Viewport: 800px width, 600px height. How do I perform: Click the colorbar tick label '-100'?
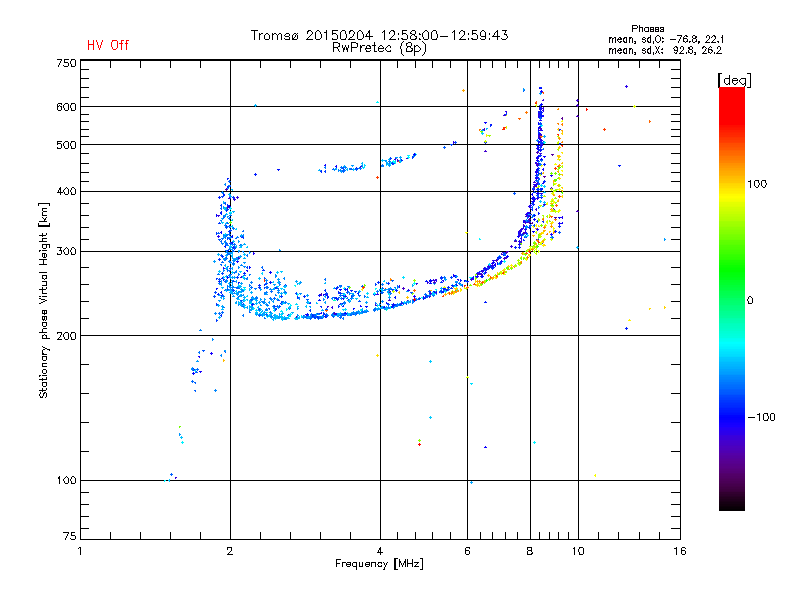(x=762, y=417)
